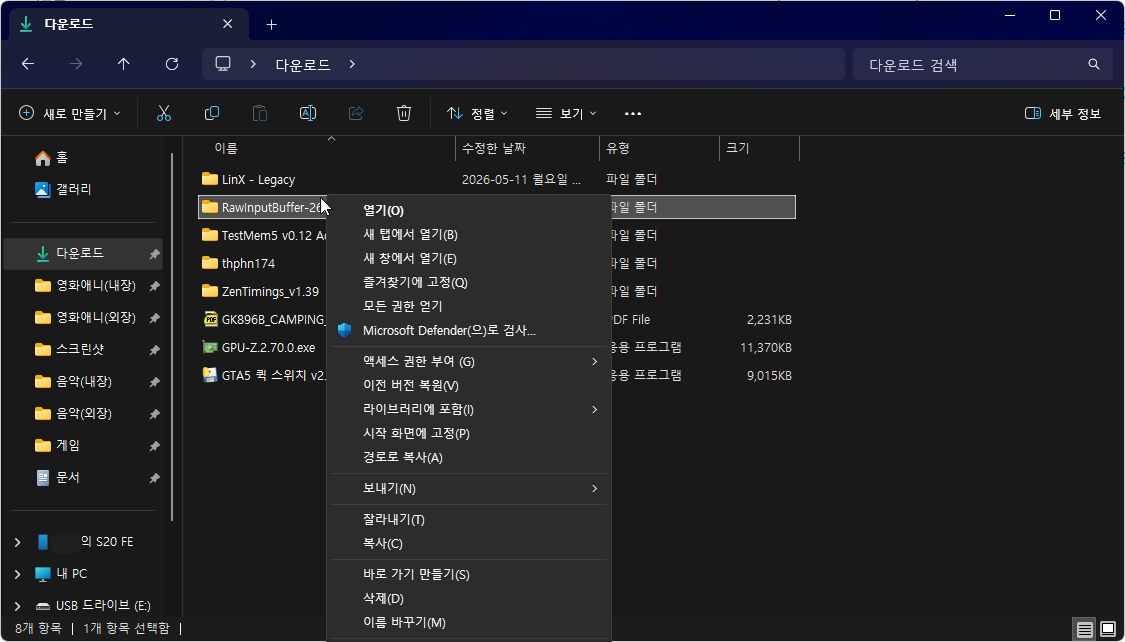Click the Cut scissors icon in toolbar
The width and height of the screenshot is (1125, 642).
pyautogui.click(x=164, y=113)
